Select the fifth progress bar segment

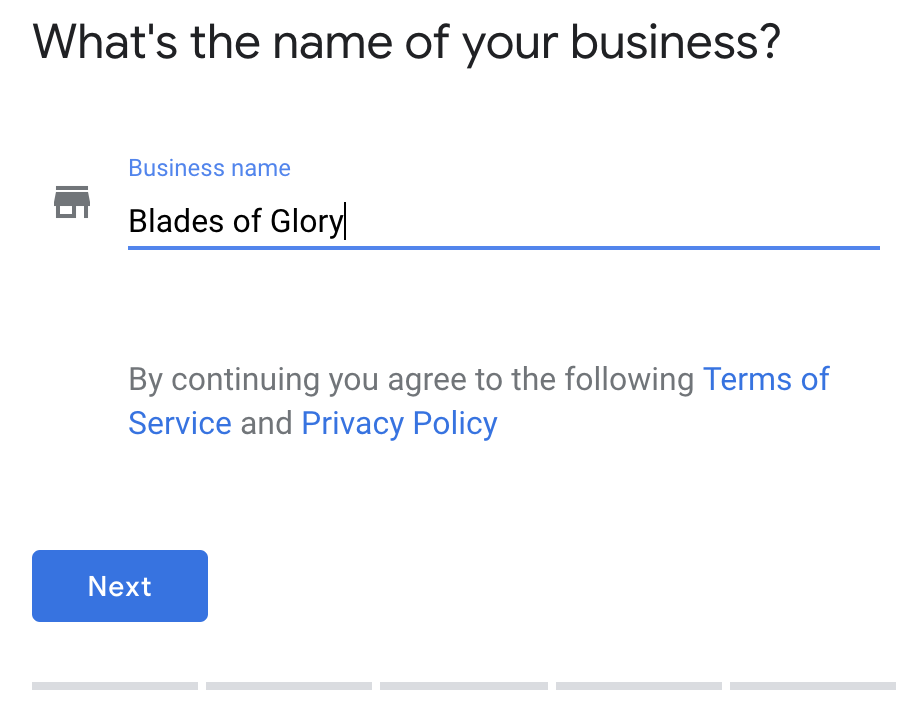pos(813,686)
